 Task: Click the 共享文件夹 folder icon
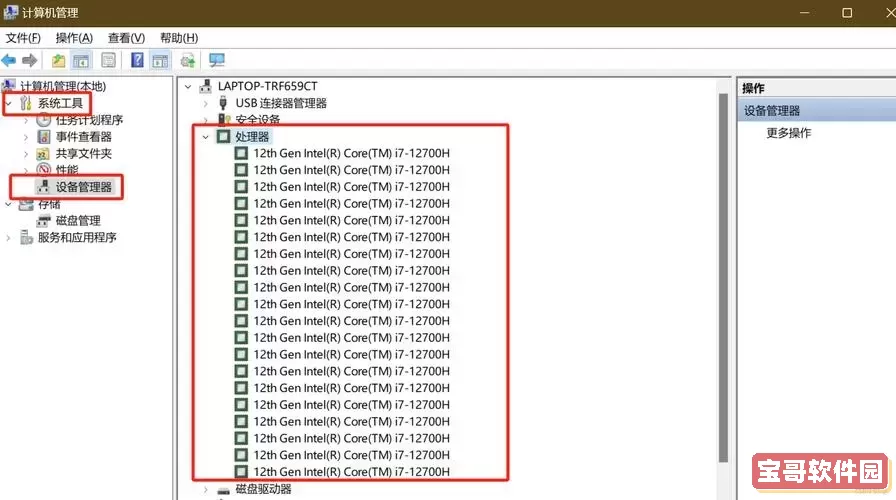coord(43,154)
